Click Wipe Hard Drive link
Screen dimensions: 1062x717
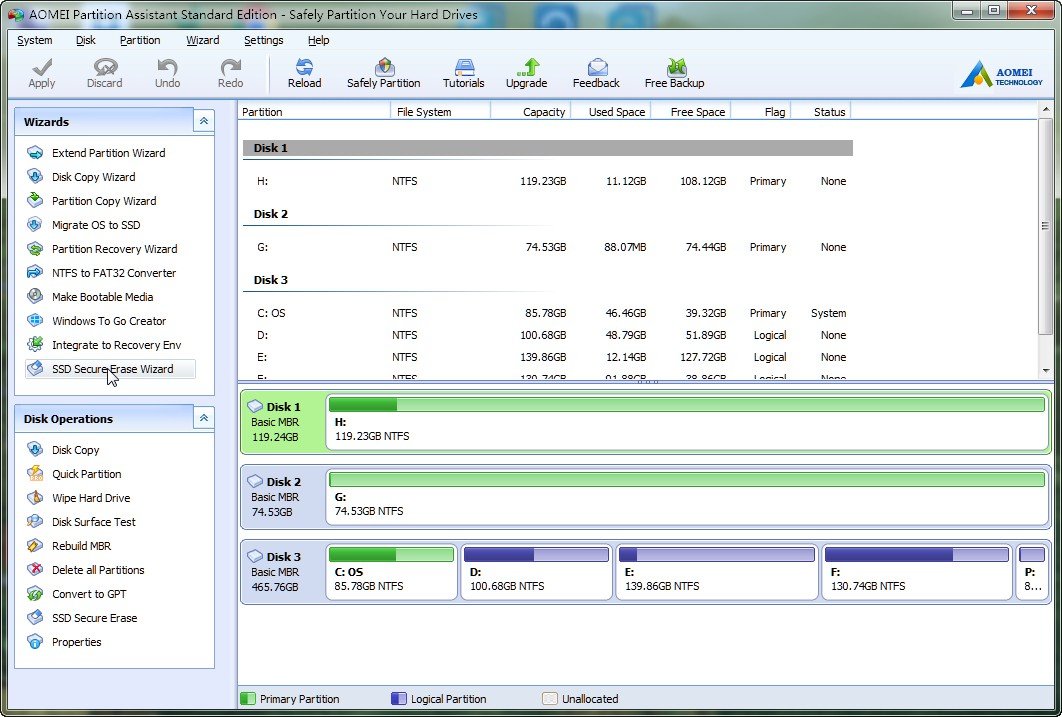(x=91, y=498)
